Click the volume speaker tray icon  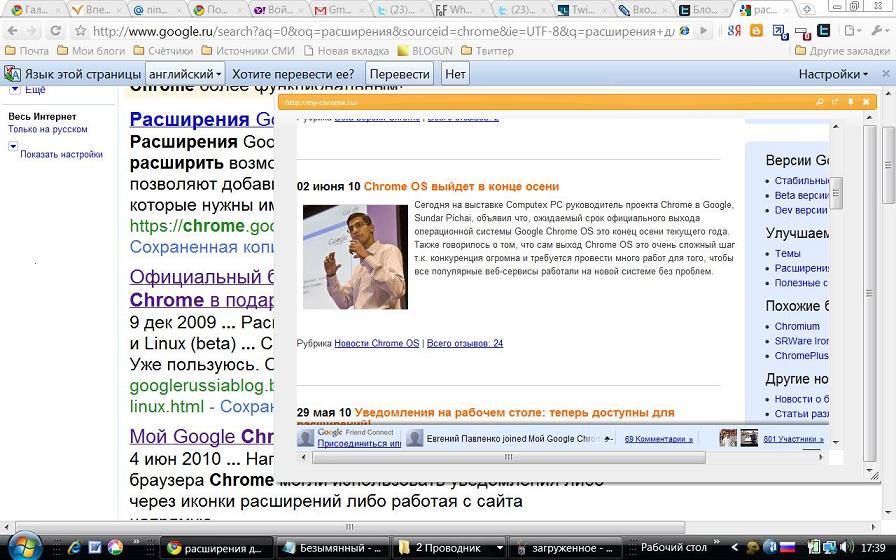click(846, 547)
